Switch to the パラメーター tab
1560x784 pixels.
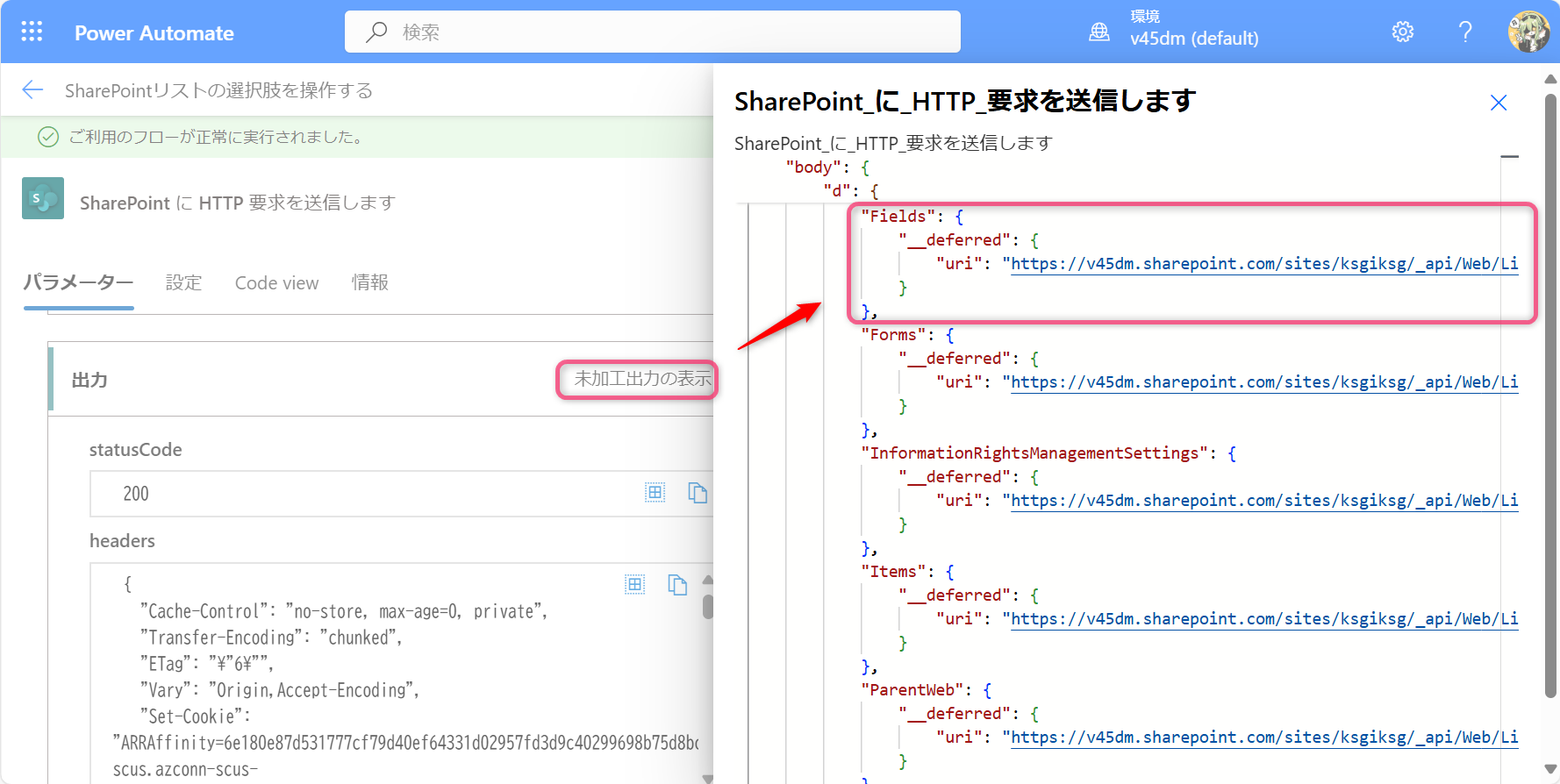click(x=78, y=282)
